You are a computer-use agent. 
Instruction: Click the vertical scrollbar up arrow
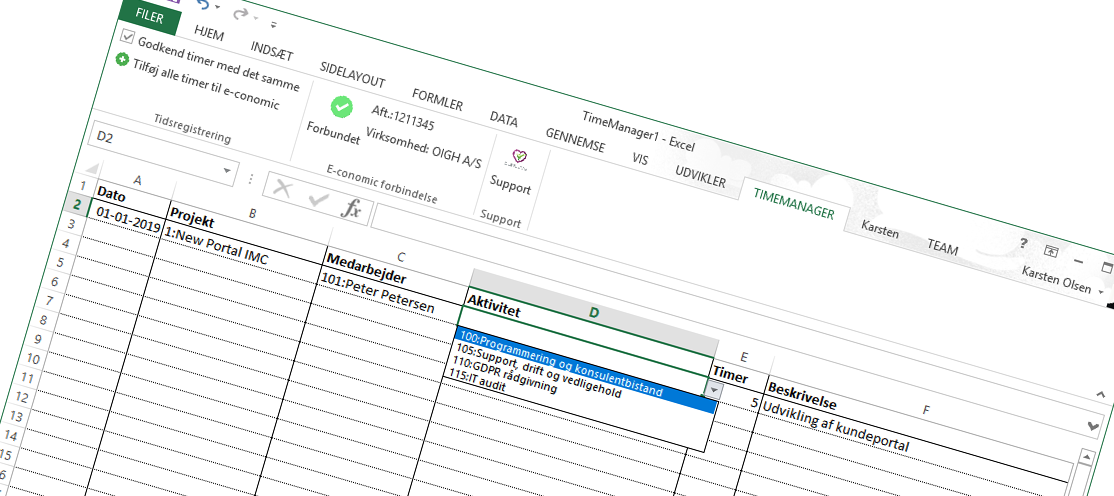[1086, 457]
